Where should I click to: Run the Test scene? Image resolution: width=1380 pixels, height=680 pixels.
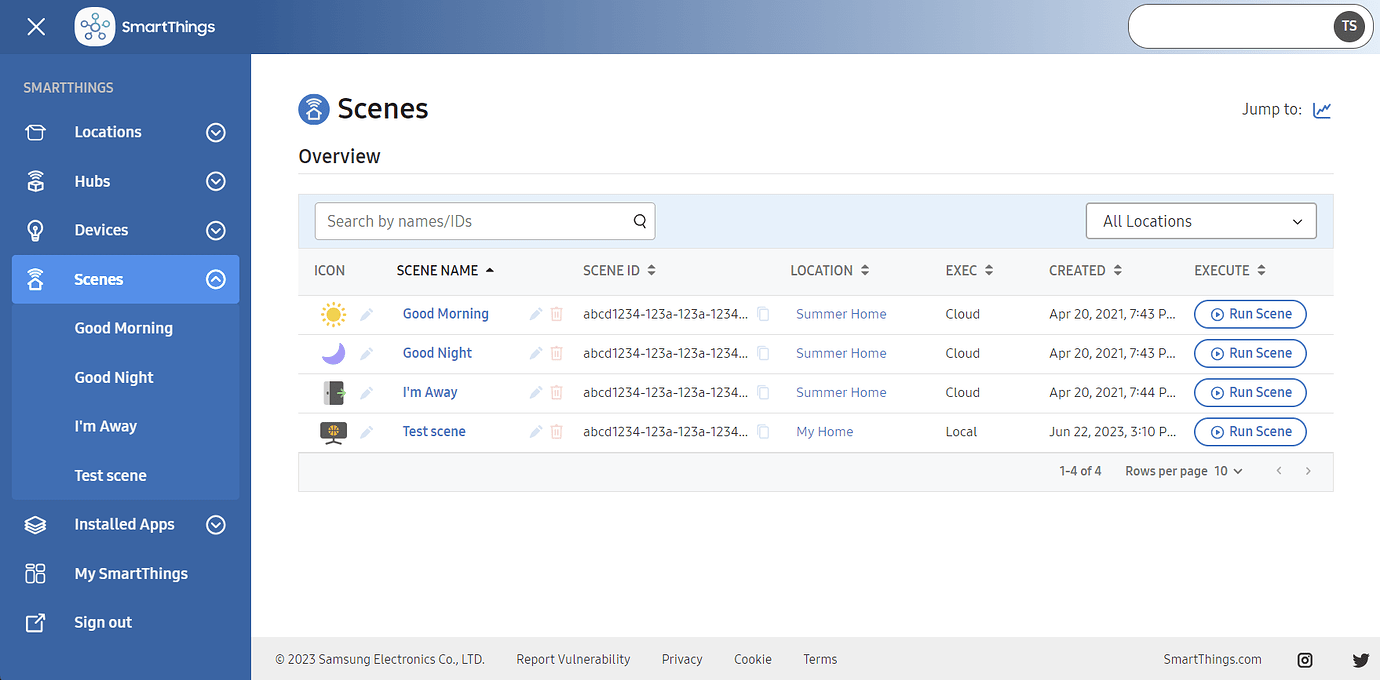click(1250, 431)
